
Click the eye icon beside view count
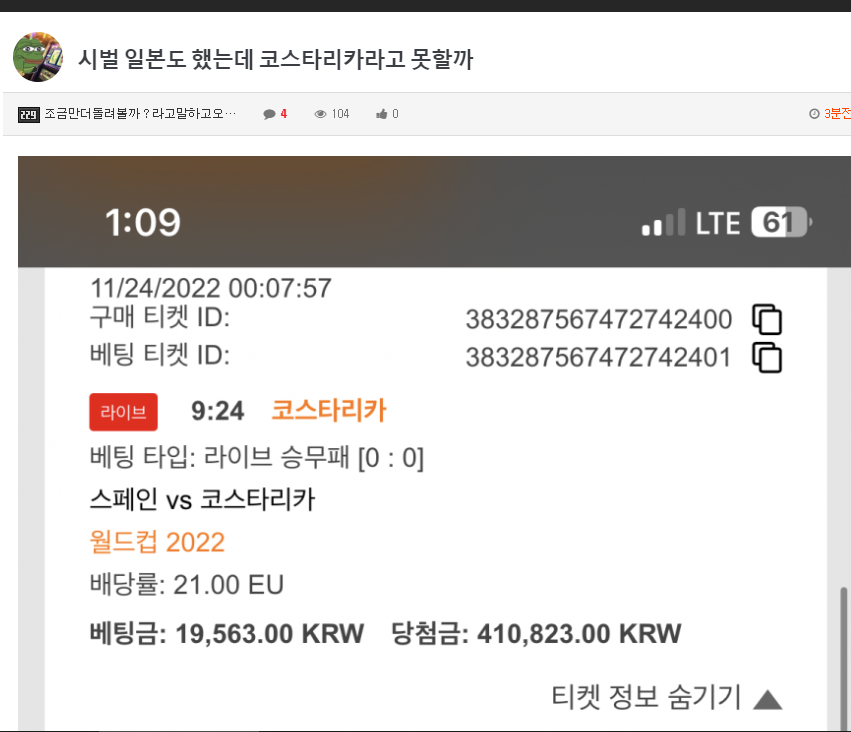tap(320, 114)
